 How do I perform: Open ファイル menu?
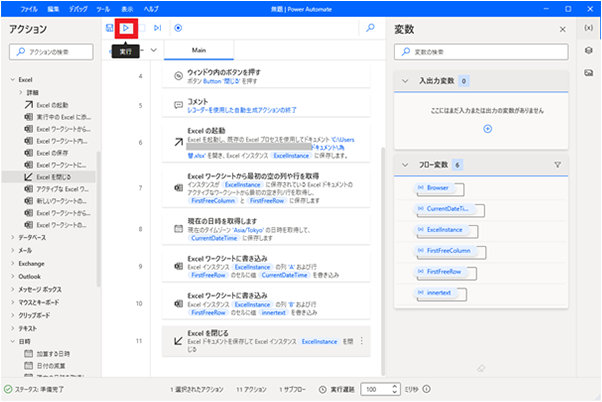(29, 9)
